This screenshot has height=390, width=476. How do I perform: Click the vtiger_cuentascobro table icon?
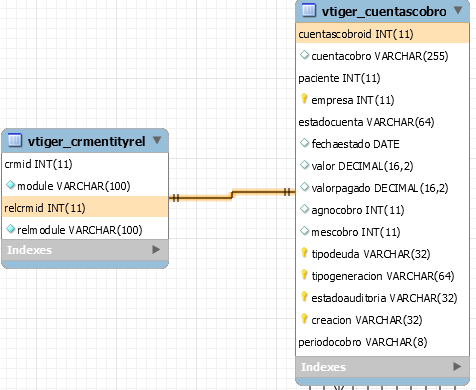pyautogui.click(x=309, y=10)
